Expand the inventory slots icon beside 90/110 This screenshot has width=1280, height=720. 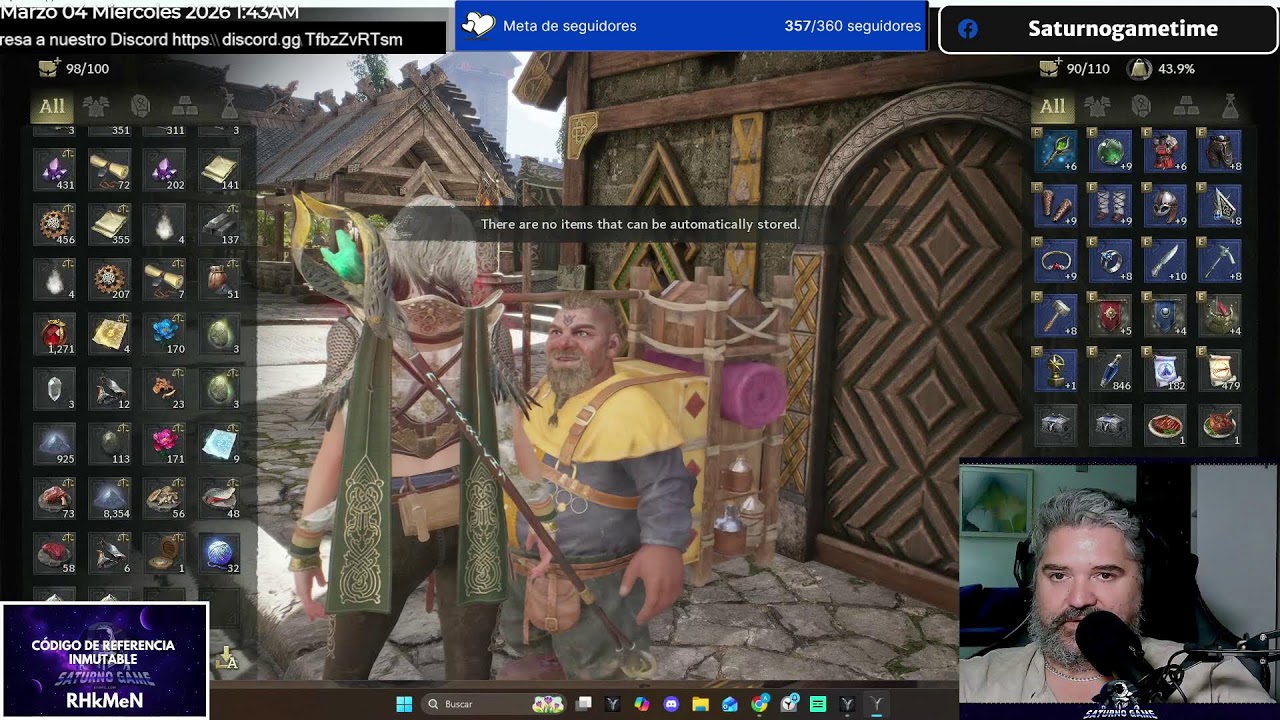pos(1049,68)
